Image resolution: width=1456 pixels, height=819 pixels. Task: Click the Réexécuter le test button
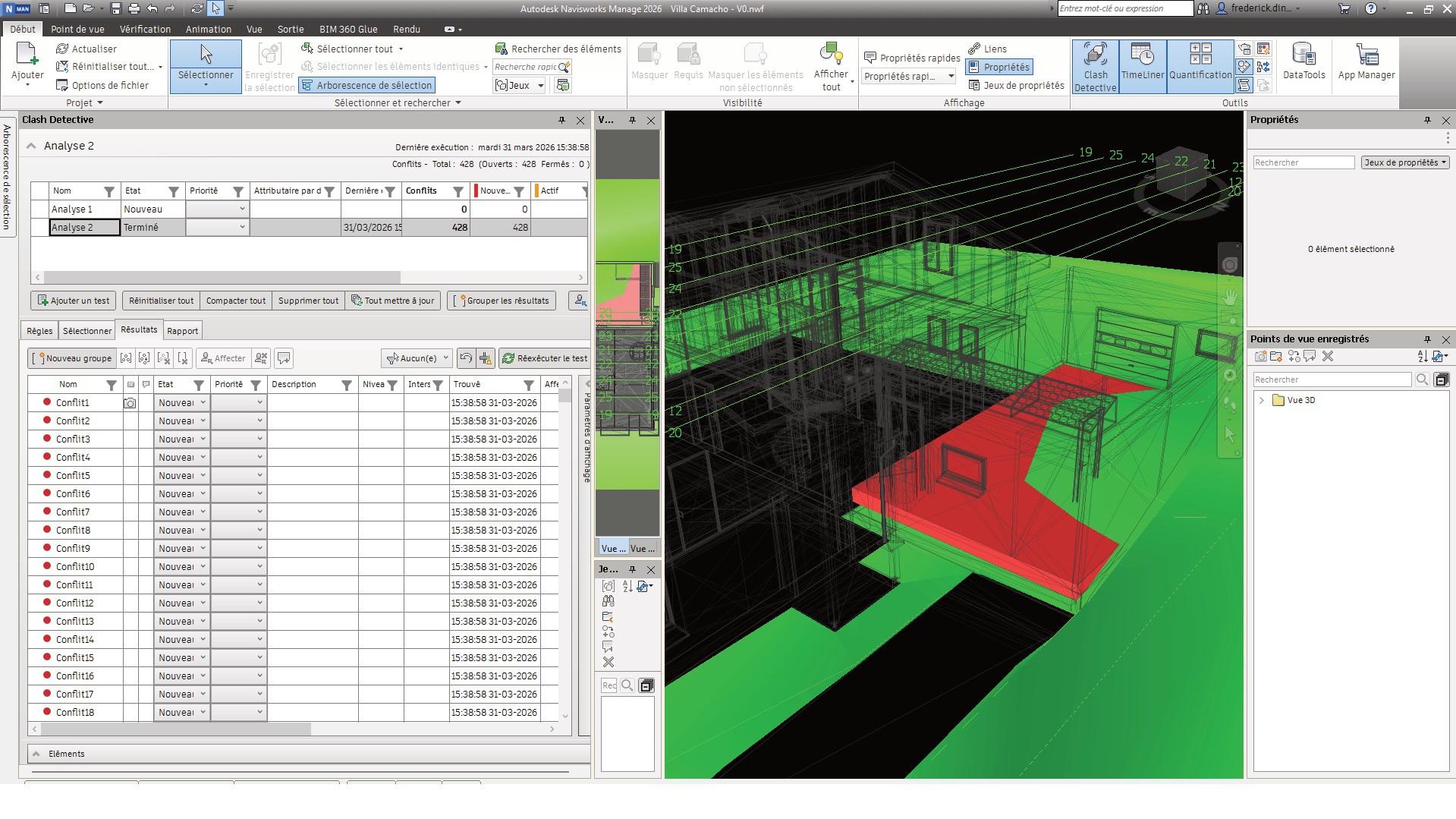point(545,358)
